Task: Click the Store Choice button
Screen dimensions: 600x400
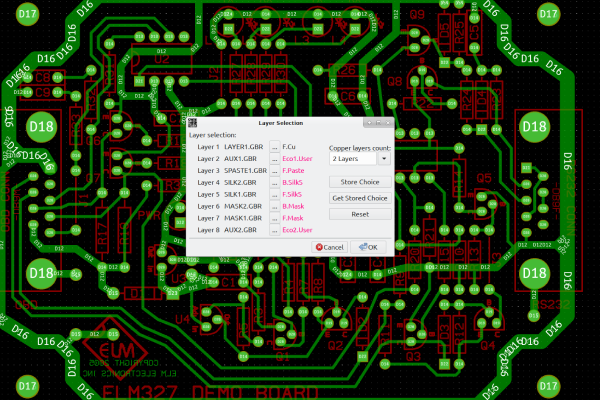Action: pyautogui.click(x=360, y=182)
